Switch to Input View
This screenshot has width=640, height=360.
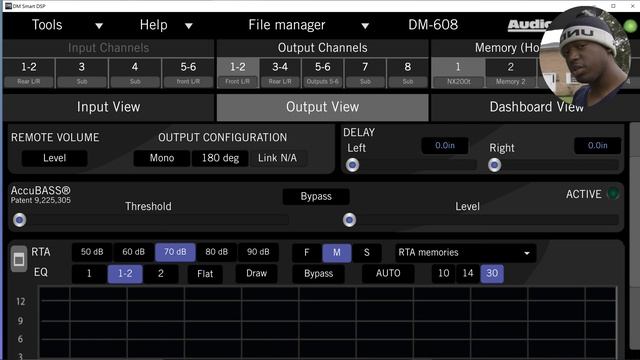[109, 107]
